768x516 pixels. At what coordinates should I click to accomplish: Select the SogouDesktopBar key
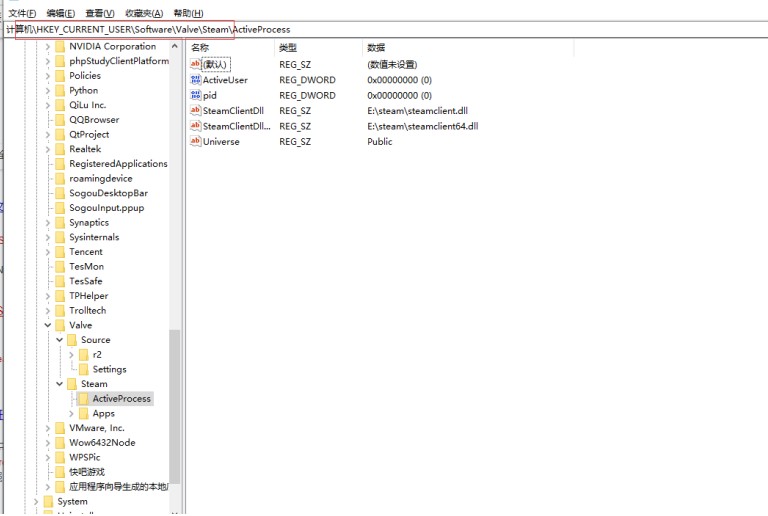click(x=108, y=193)
